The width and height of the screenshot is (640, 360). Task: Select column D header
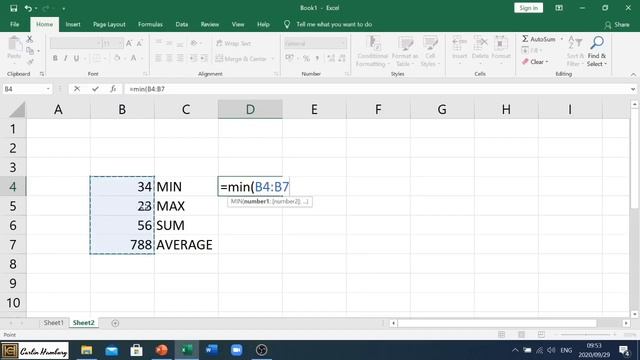tap(250, 109)
